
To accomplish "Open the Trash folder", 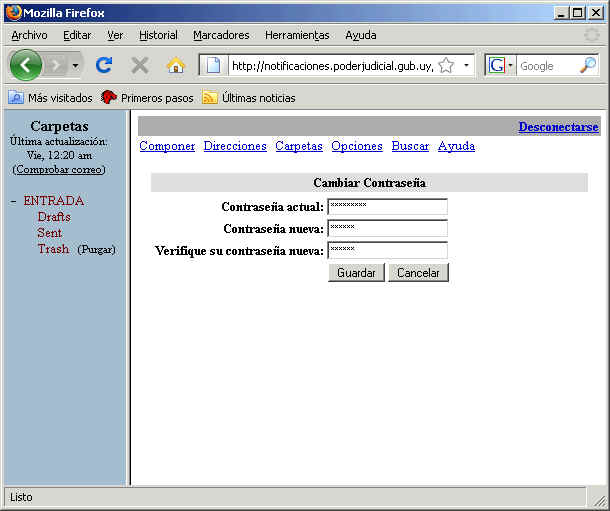I will (x=53, y=249).
